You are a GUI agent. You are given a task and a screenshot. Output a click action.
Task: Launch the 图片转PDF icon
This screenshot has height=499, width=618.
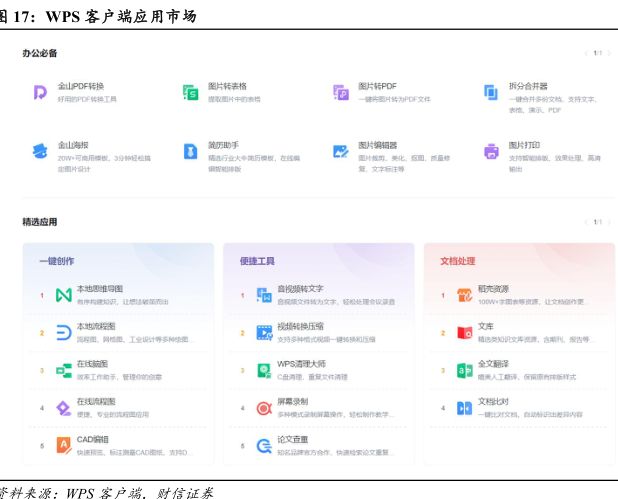341,92
